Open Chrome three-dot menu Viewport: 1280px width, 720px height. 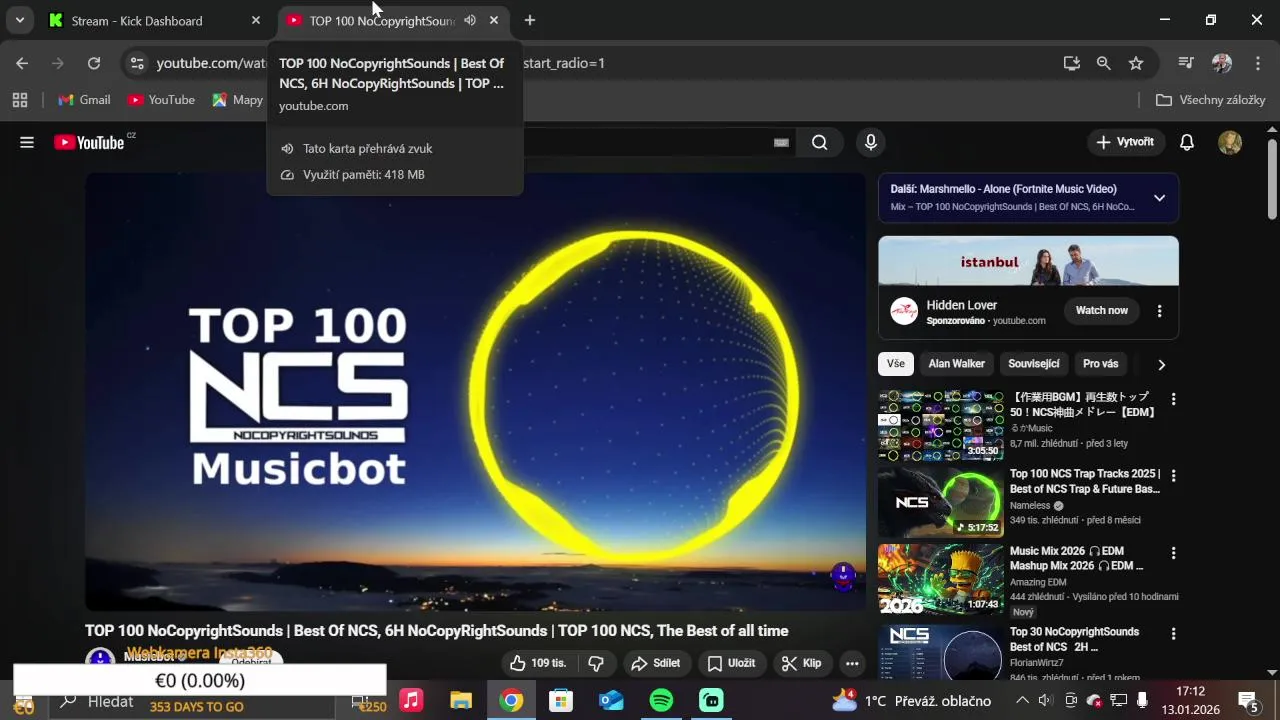coord(1258,63)
